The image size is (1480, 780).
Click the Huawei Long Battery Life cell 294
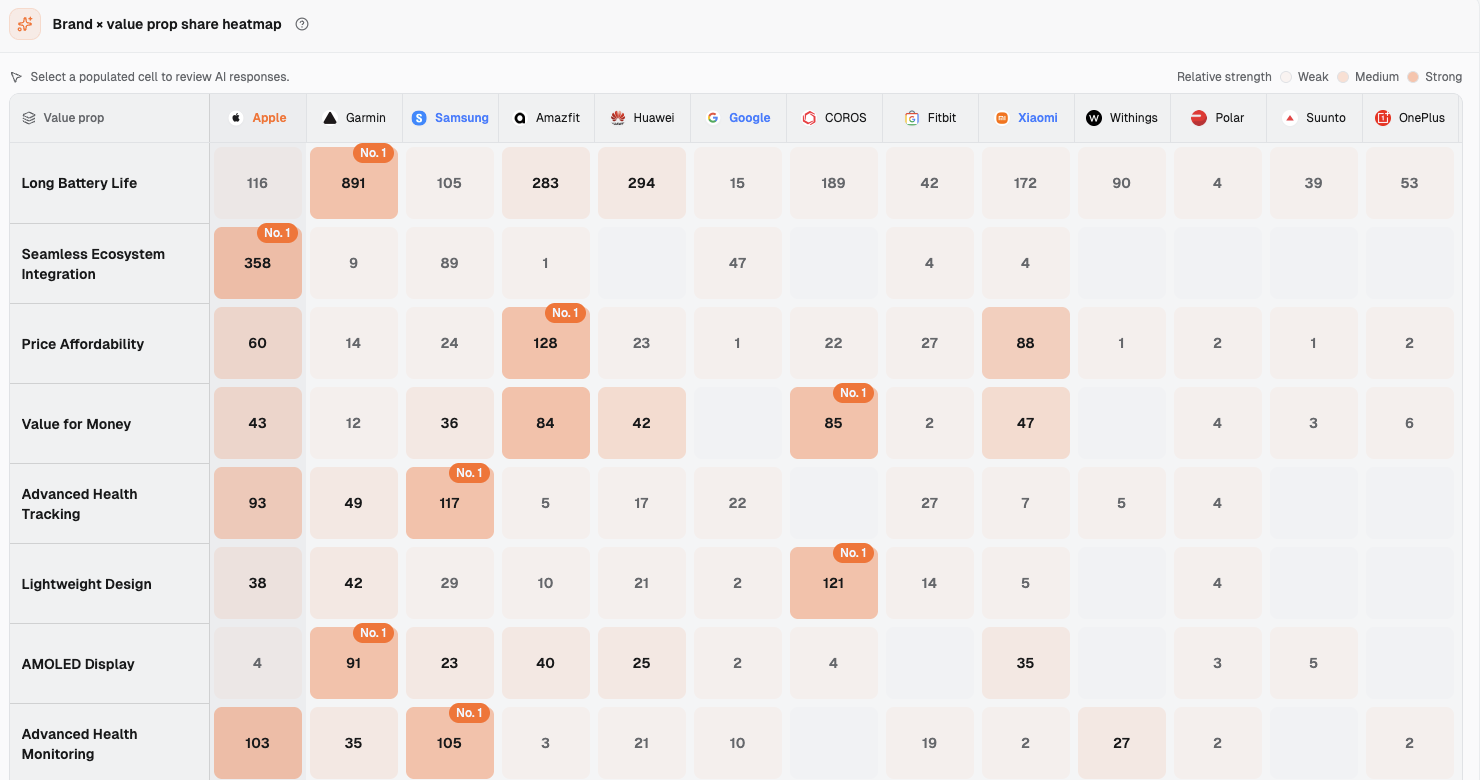point(642,183)
